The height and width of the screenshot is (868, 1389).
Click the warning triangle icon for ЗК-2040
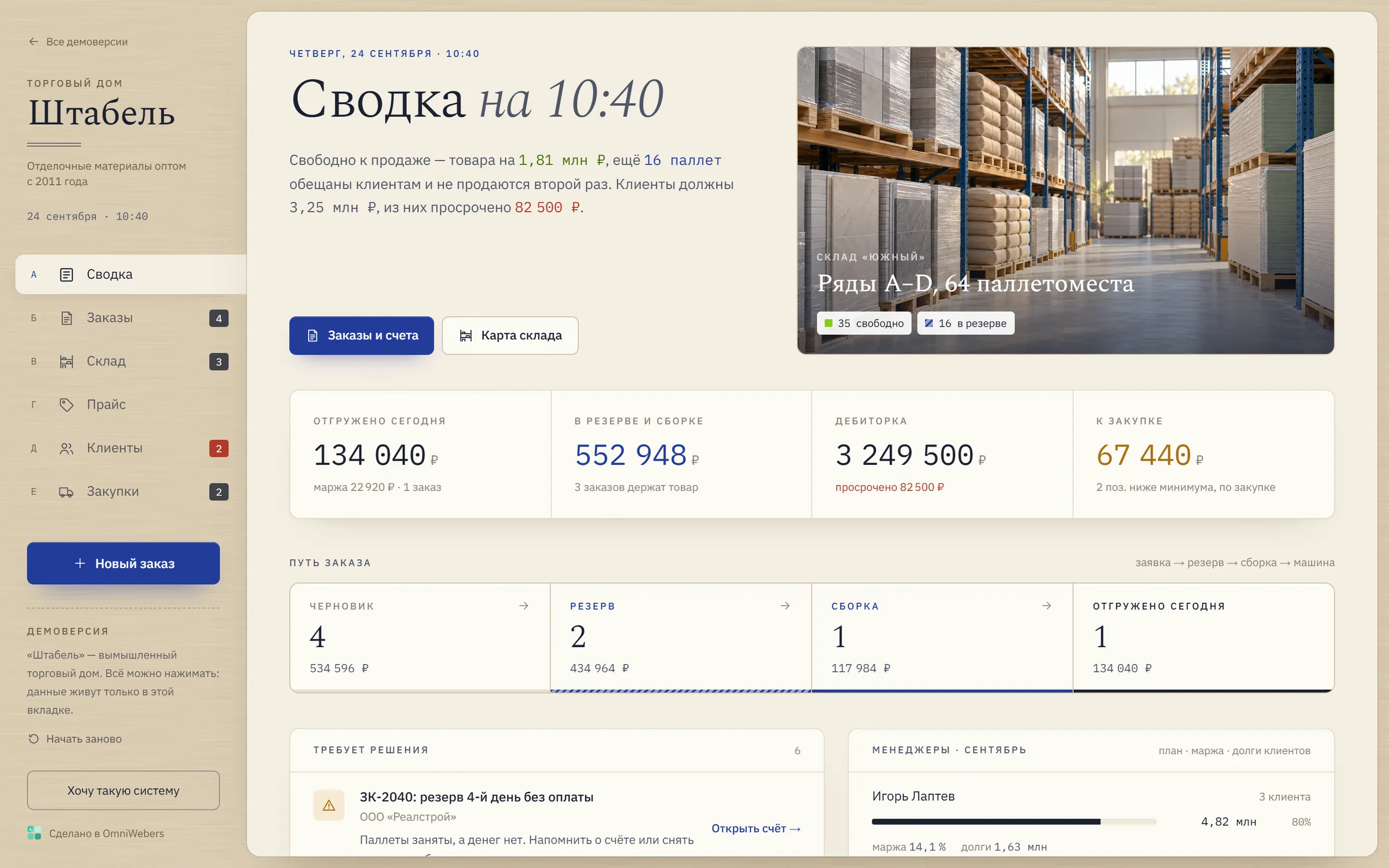click(x=329, y=806)
